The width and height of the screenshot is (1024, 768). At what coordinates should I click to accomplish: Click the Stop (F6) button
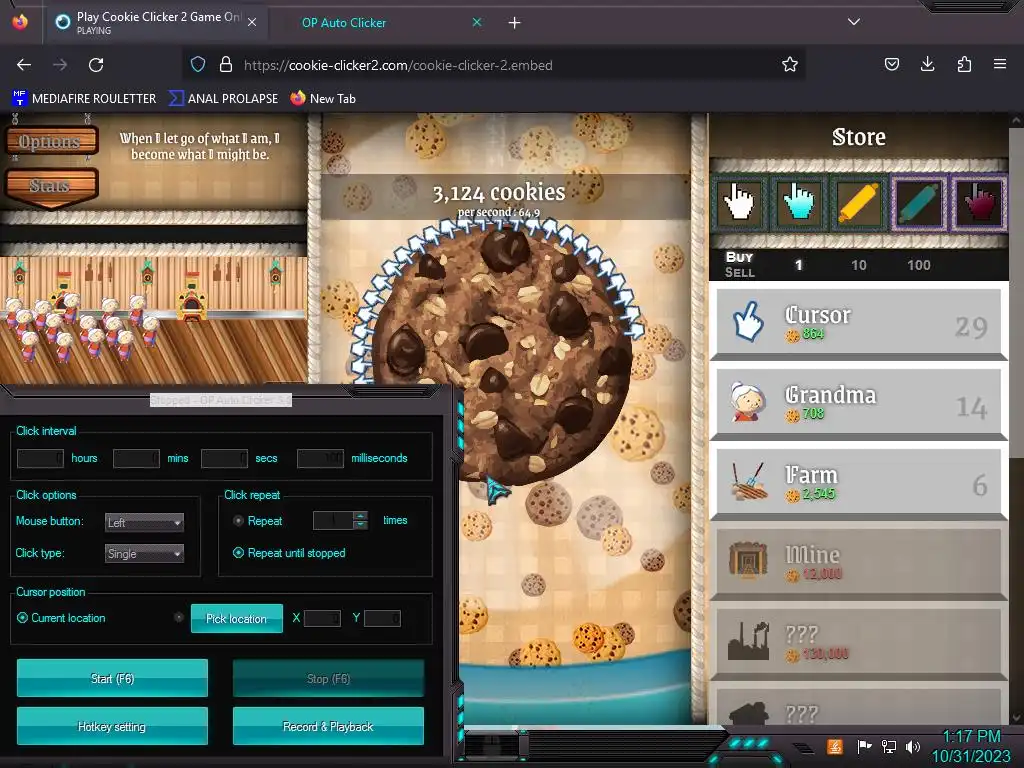pyautogui.click(x=328, y=679)
